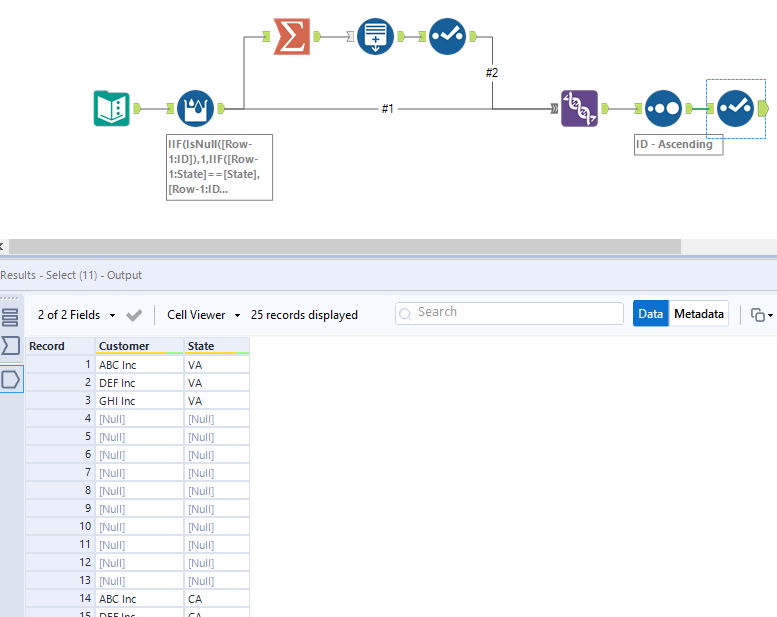
Task: Show the input anchor data view in results sidebar
Action: pos(10,345)
